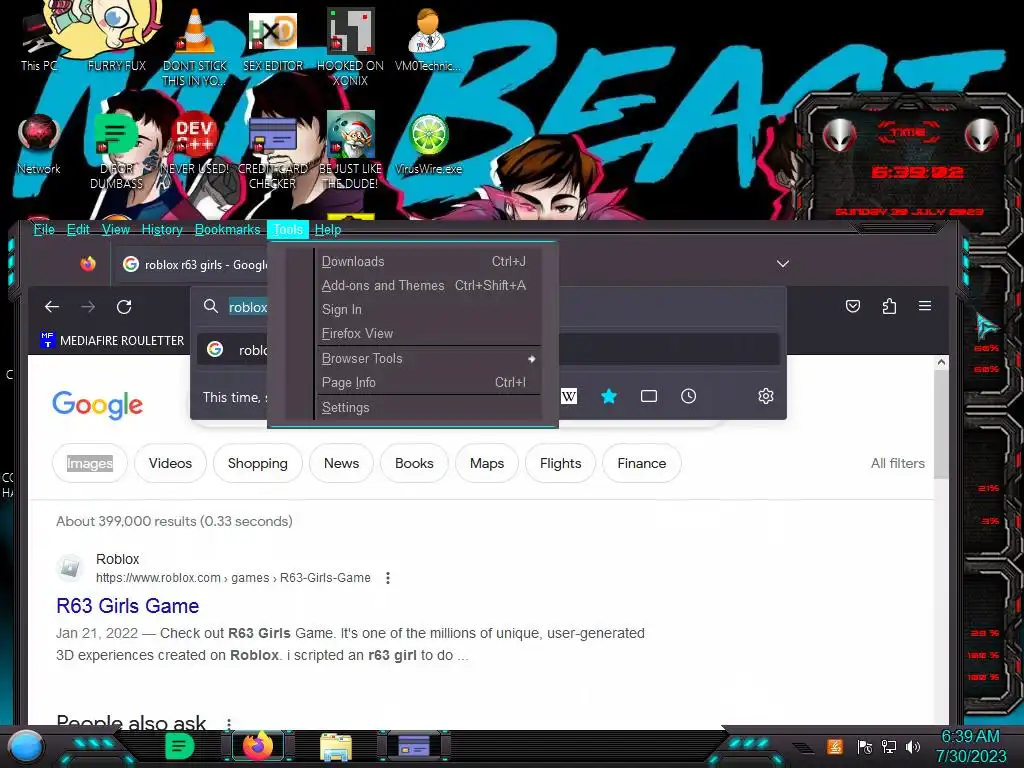Click the Wikipedia search engine shortcut
This screenshot has height=768, width=1024.
tap(569, 396)
